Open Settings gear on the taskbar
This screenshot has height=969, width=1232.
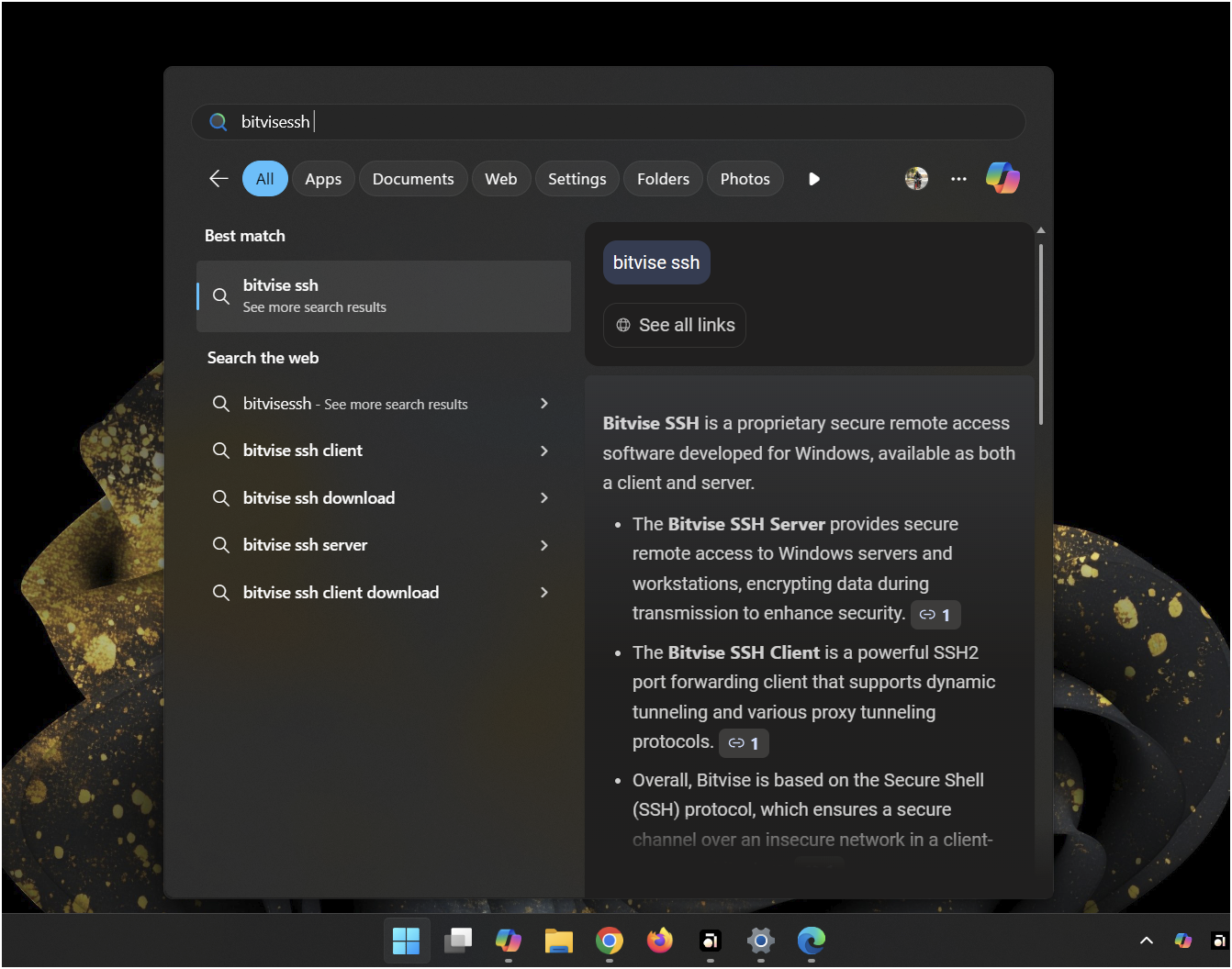pyautogui.click(x=761, y=941)
